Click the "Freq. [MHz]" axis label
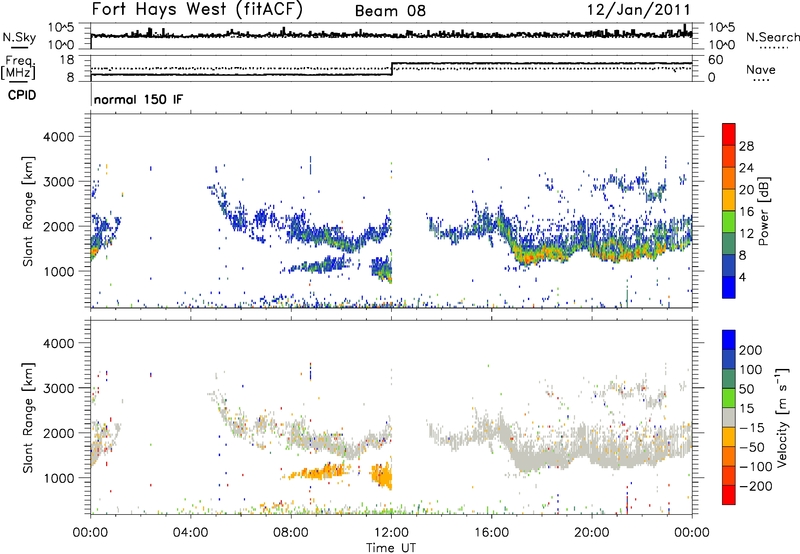 pyautogui.click(x=18, y=67)
